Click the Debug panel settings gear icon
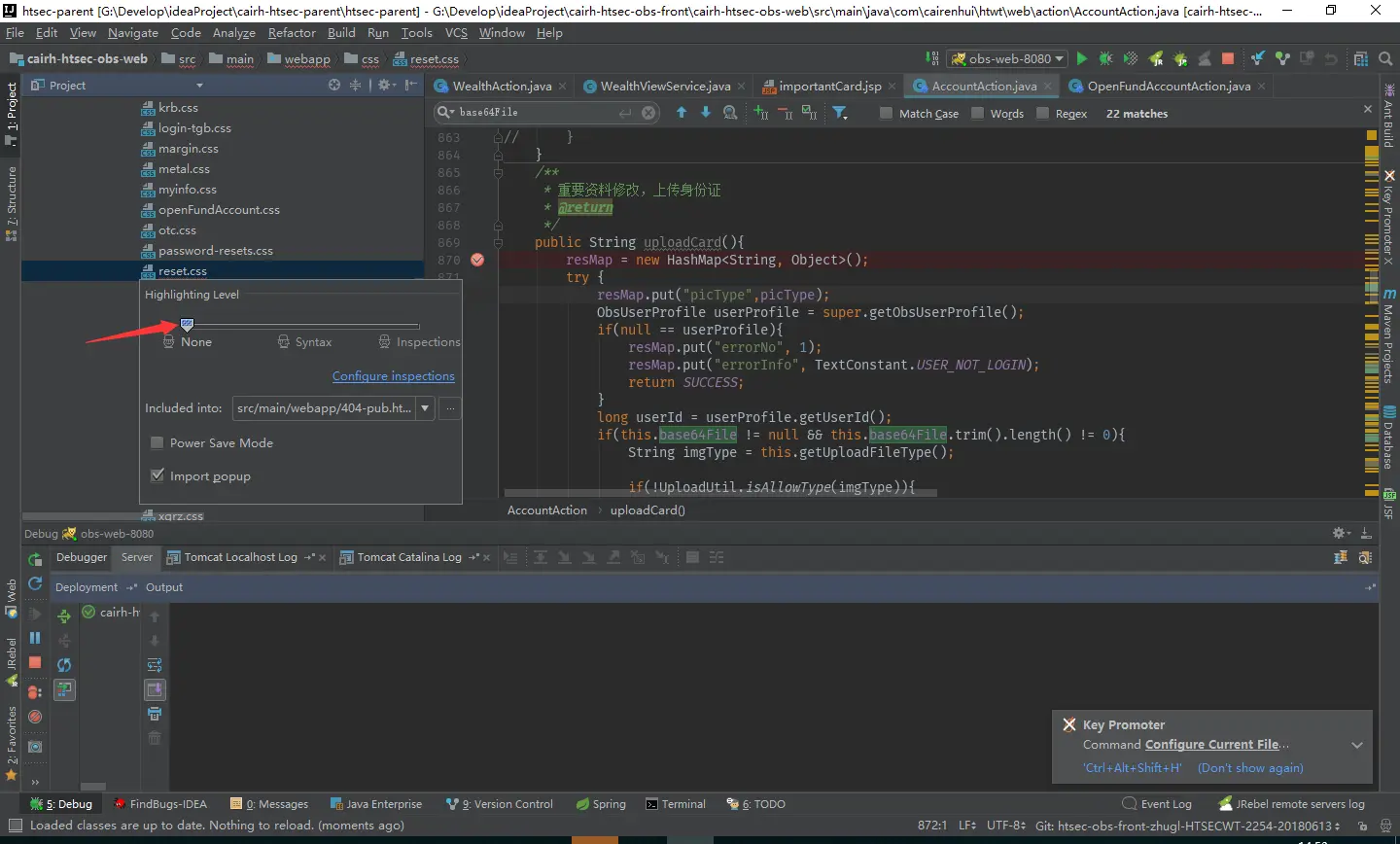This screenshot has width=1400, height=844. pyautogui.click(x=1340, y=533)
